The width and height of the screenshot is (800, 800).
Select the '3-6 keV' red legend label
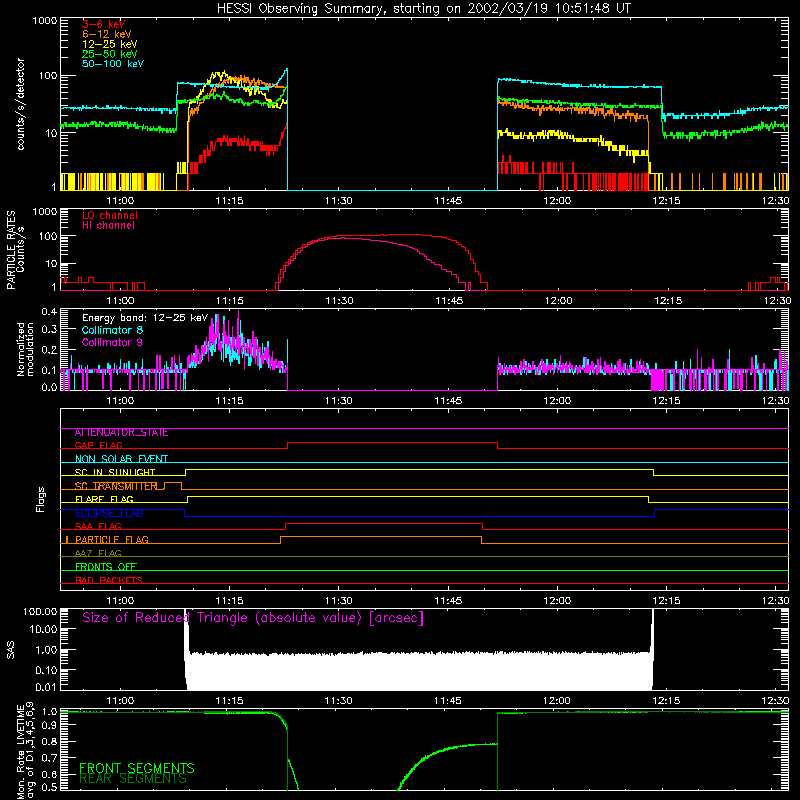[x=104, y=24]
